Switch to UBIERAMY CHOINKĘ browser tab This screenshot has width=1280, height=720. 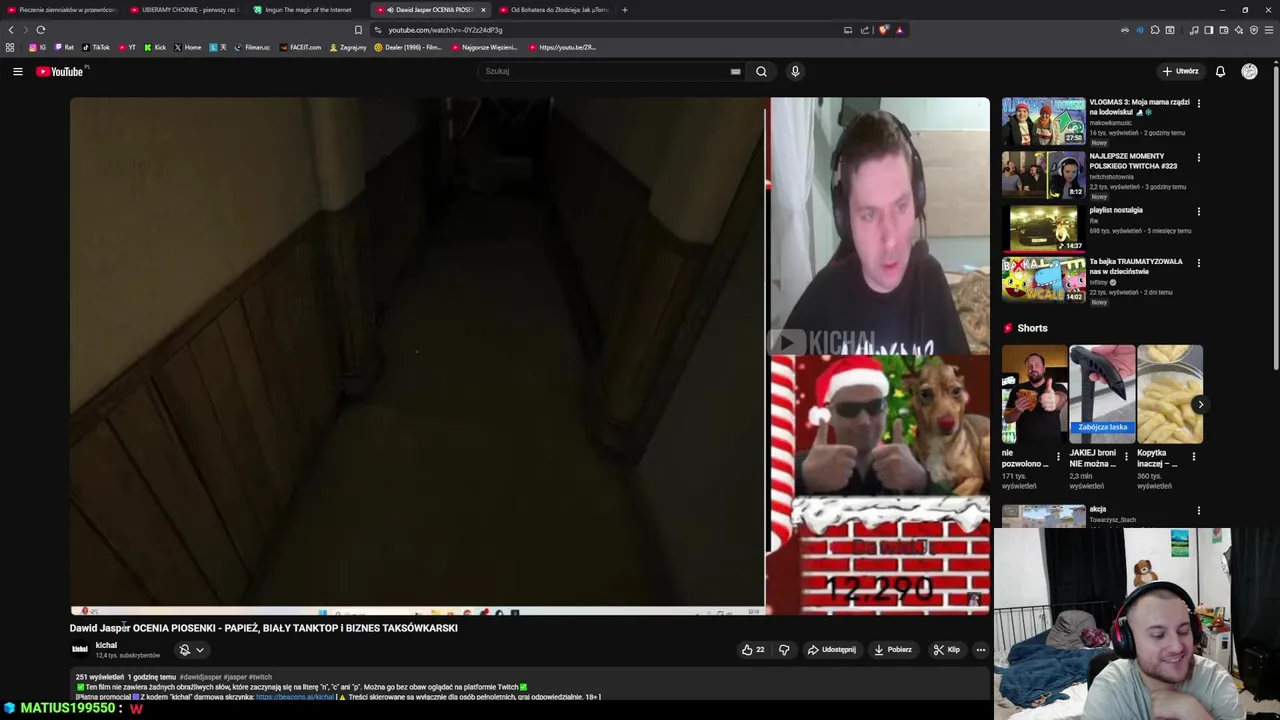coord(185,10)
